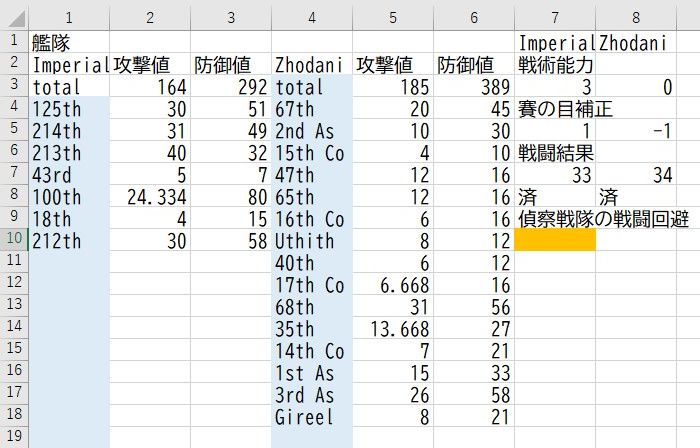Viewport: 700px width, 448px height.
Task: Click Zhodani total defense value 389
Action: coord(474,86)
